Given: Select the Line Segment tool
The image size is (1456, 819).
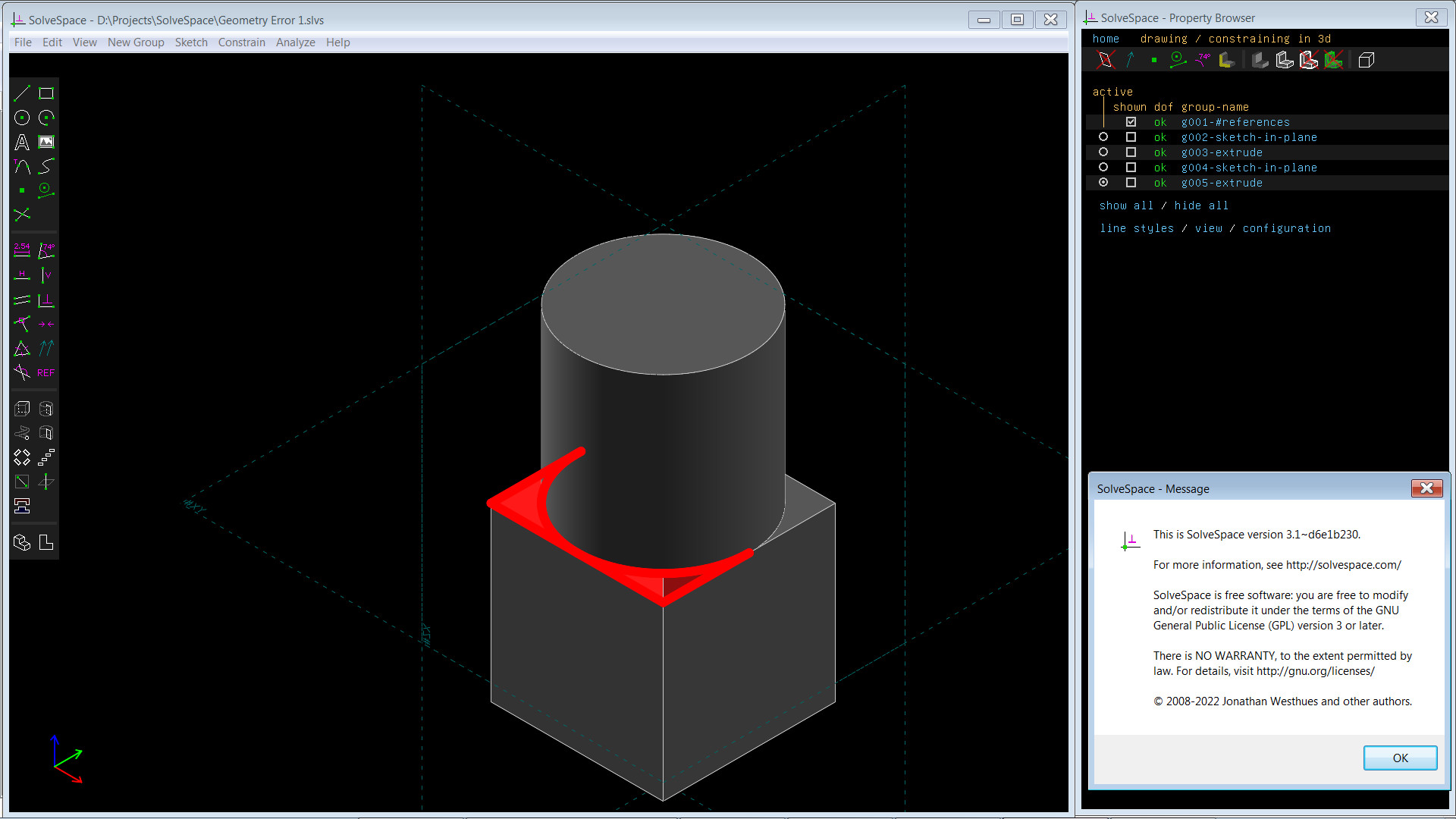Looking at the screenshot, I should (21, 93).
